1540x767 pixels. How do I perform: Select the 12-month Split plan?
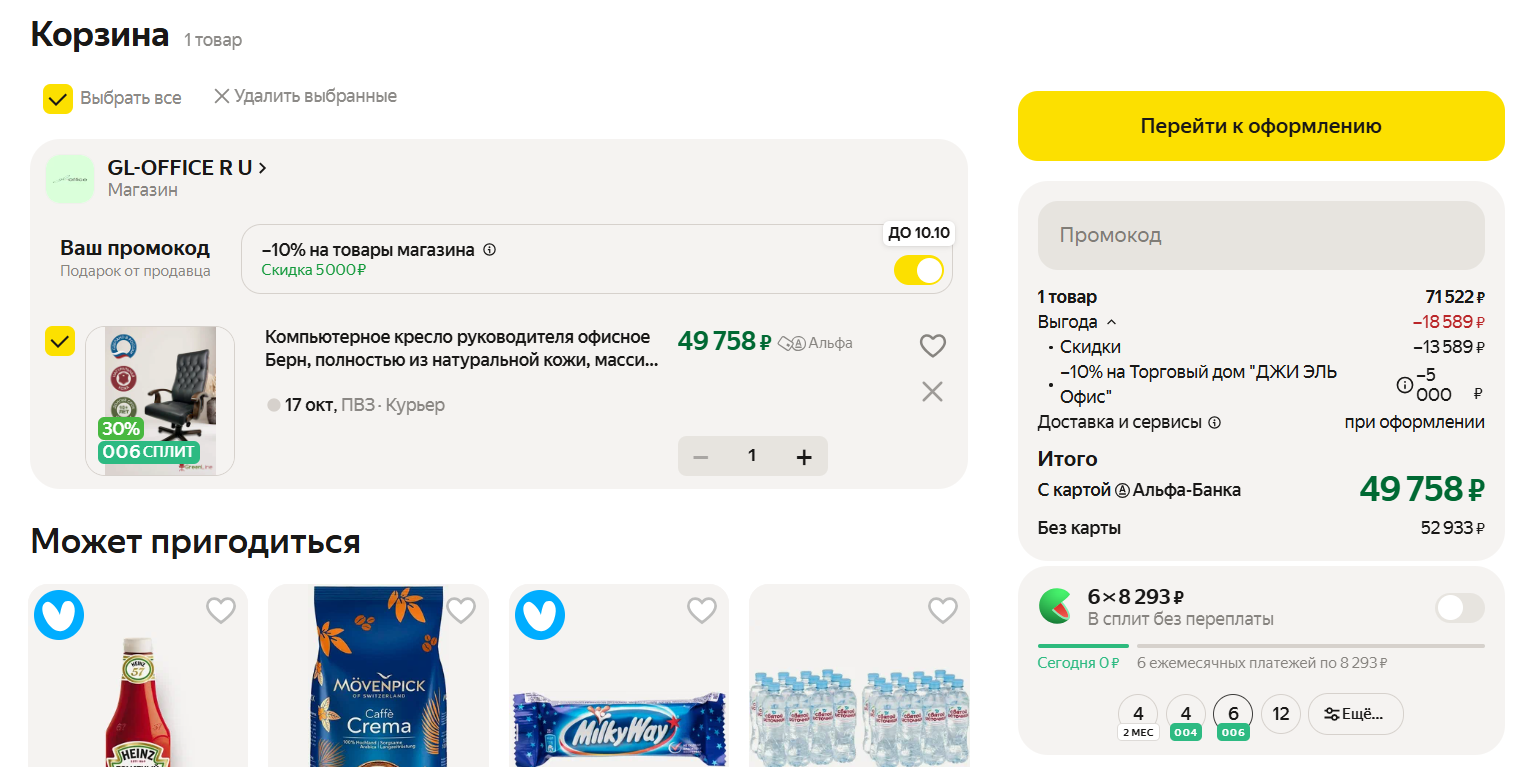pyautogui.click(x=1281, y=714)
